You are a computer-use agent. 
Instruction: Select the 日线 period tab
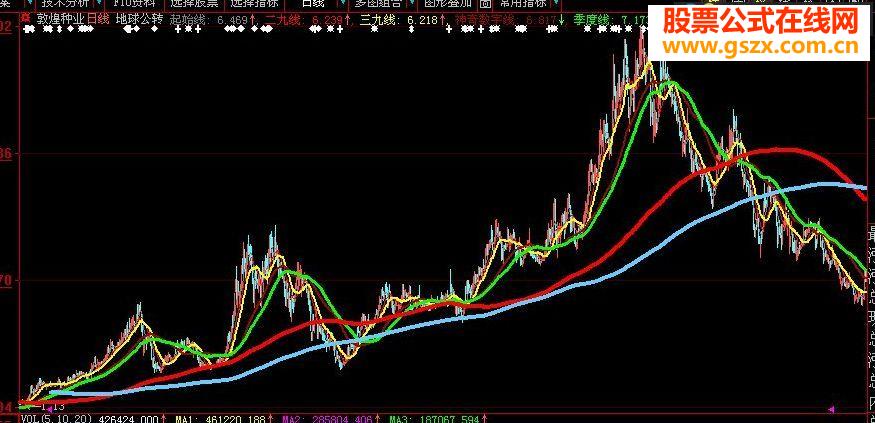click(x=312, y=3)
